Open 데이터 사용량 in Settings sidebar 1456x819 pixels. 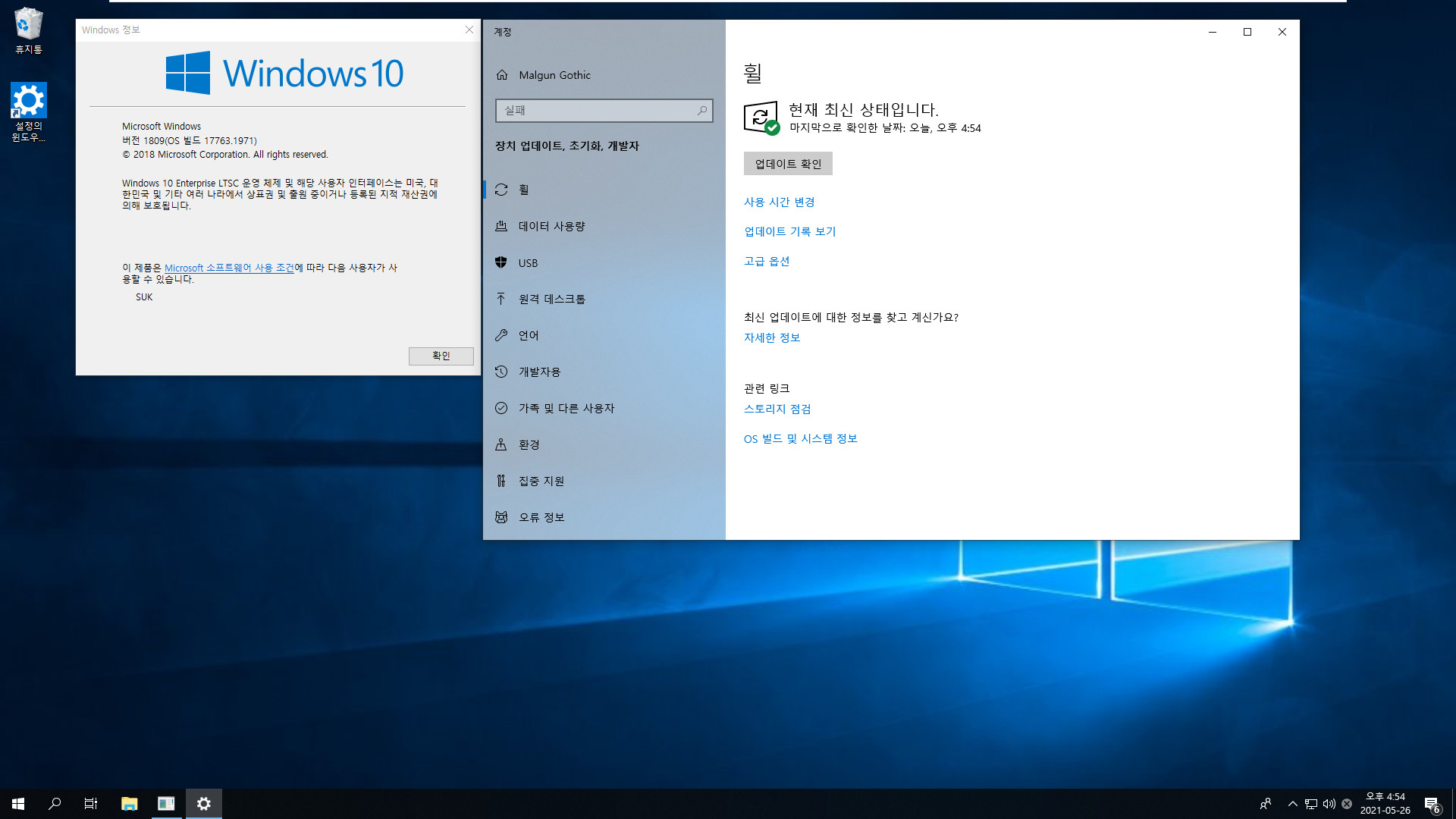pyautogui.click(x=604, y=226)
